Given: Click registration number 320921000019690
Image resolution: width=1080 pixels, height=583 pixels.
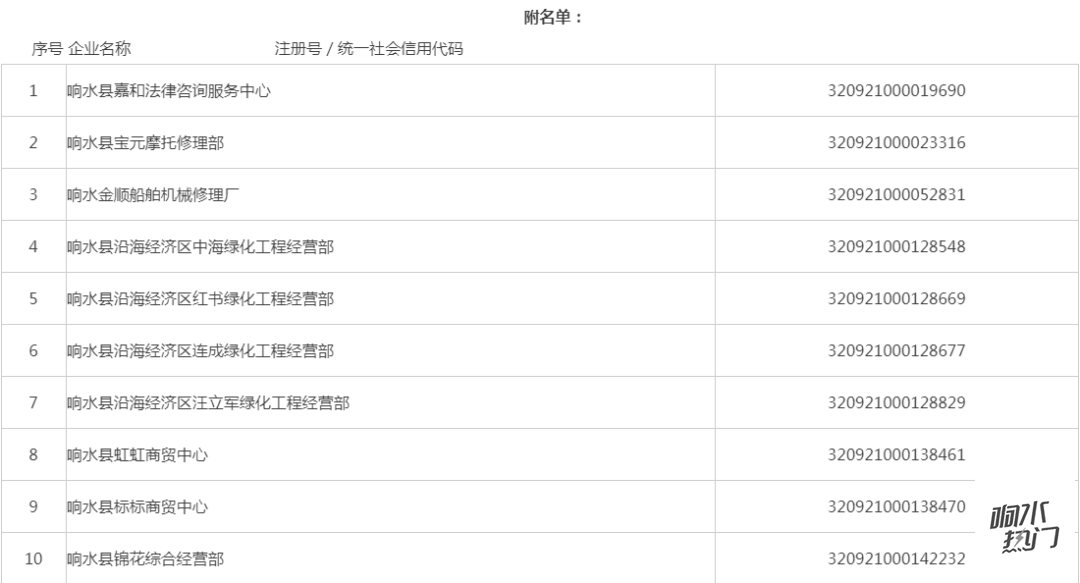Looking at the screenshot, I should tap(896, 91).
